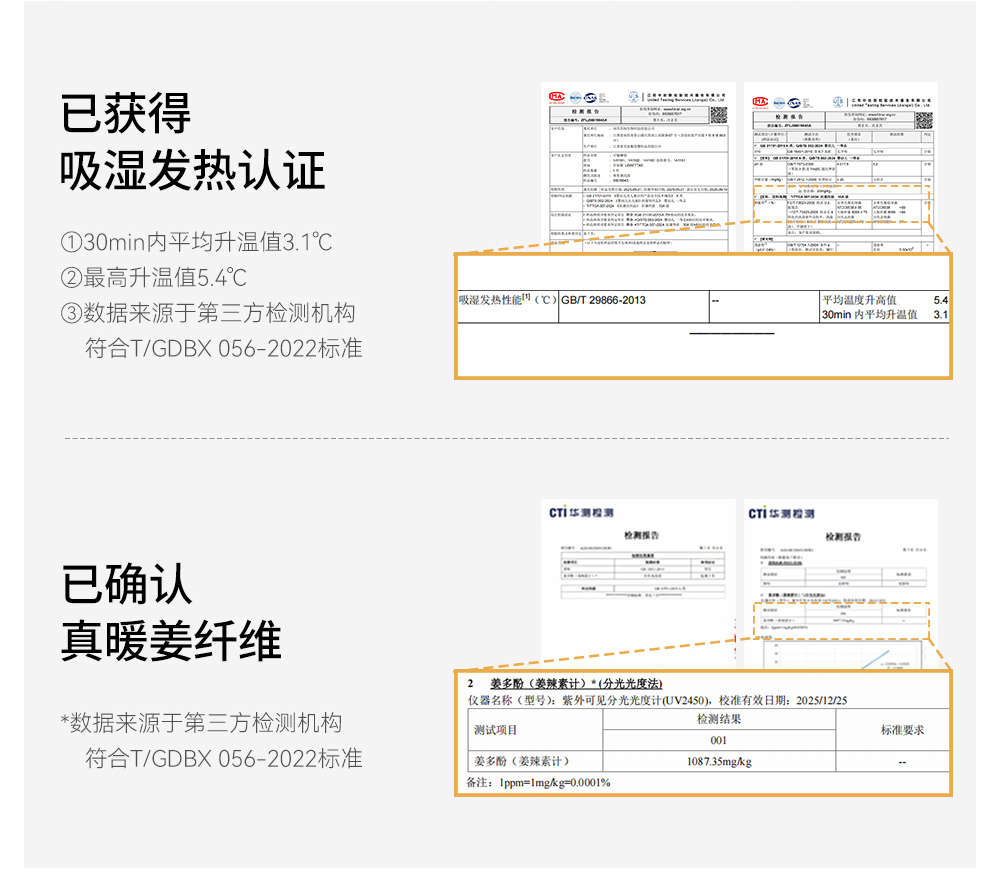Image resolution: width=1000 pixels, height=886 pixels.
Task: Click the ilac-MRA logo on the top-right report
Action: pos(777,102)
